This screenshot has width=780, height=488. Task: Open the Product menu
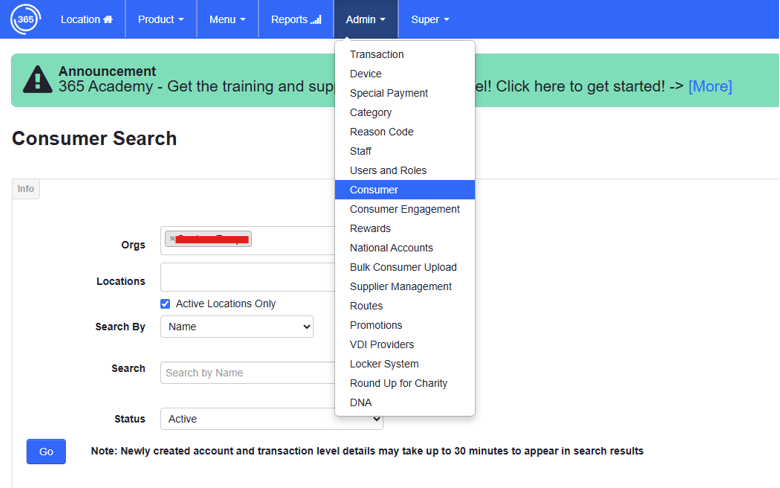pyautogui.click(x=161, y=19)
